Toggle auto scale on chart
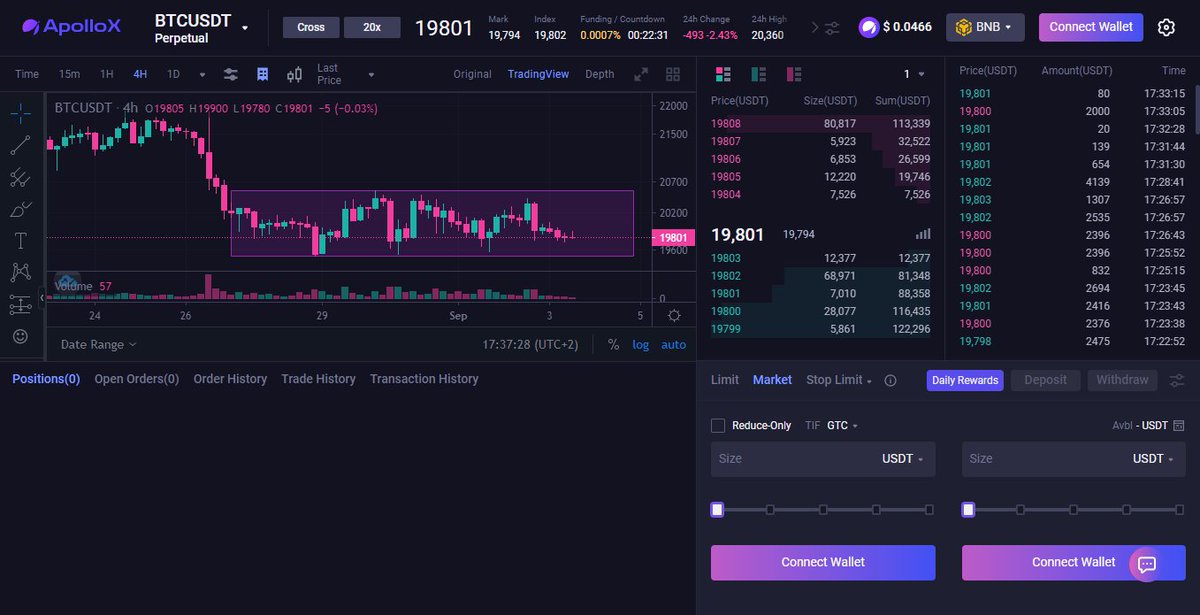The height and width of the screenshot is (615, 1200). click(x=674, y=344)
